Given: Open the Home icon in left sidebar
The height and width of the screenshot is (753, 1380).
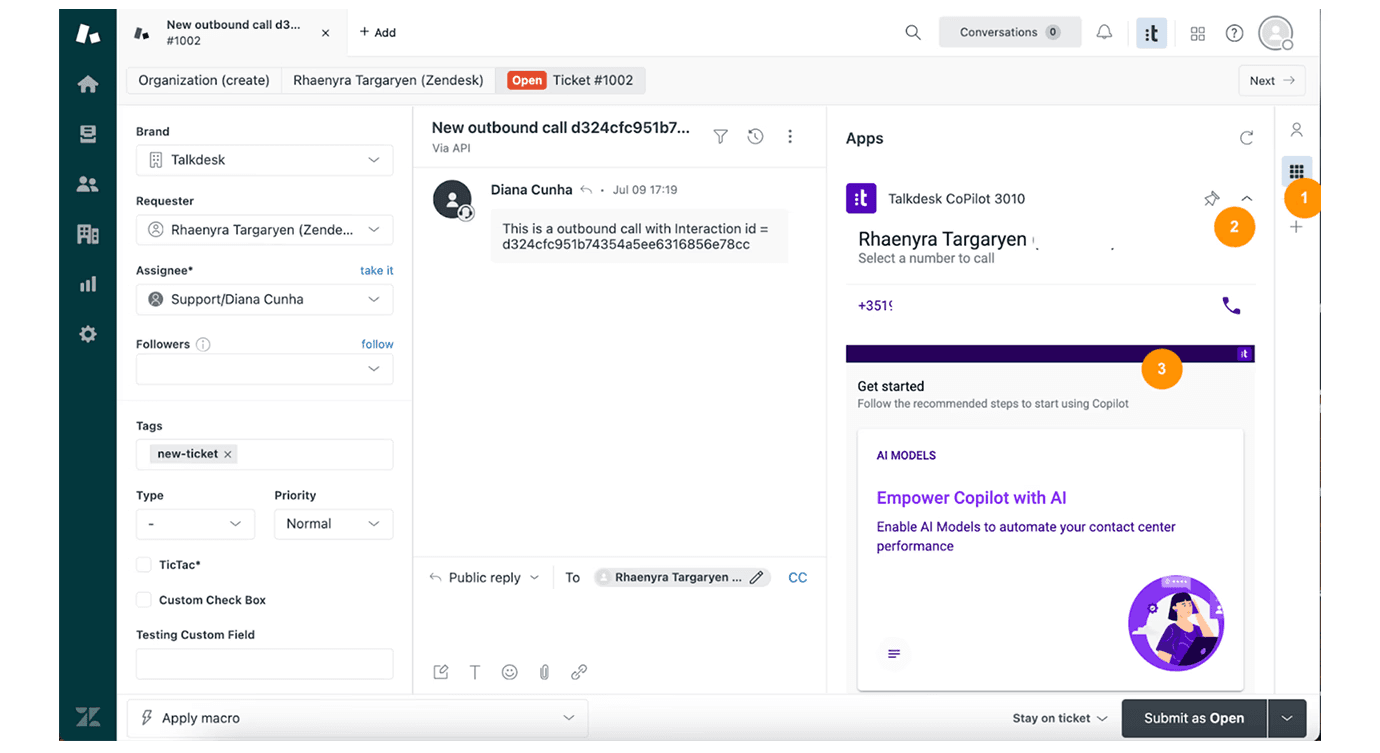Looking at the screenshot, I should point(88,84).
